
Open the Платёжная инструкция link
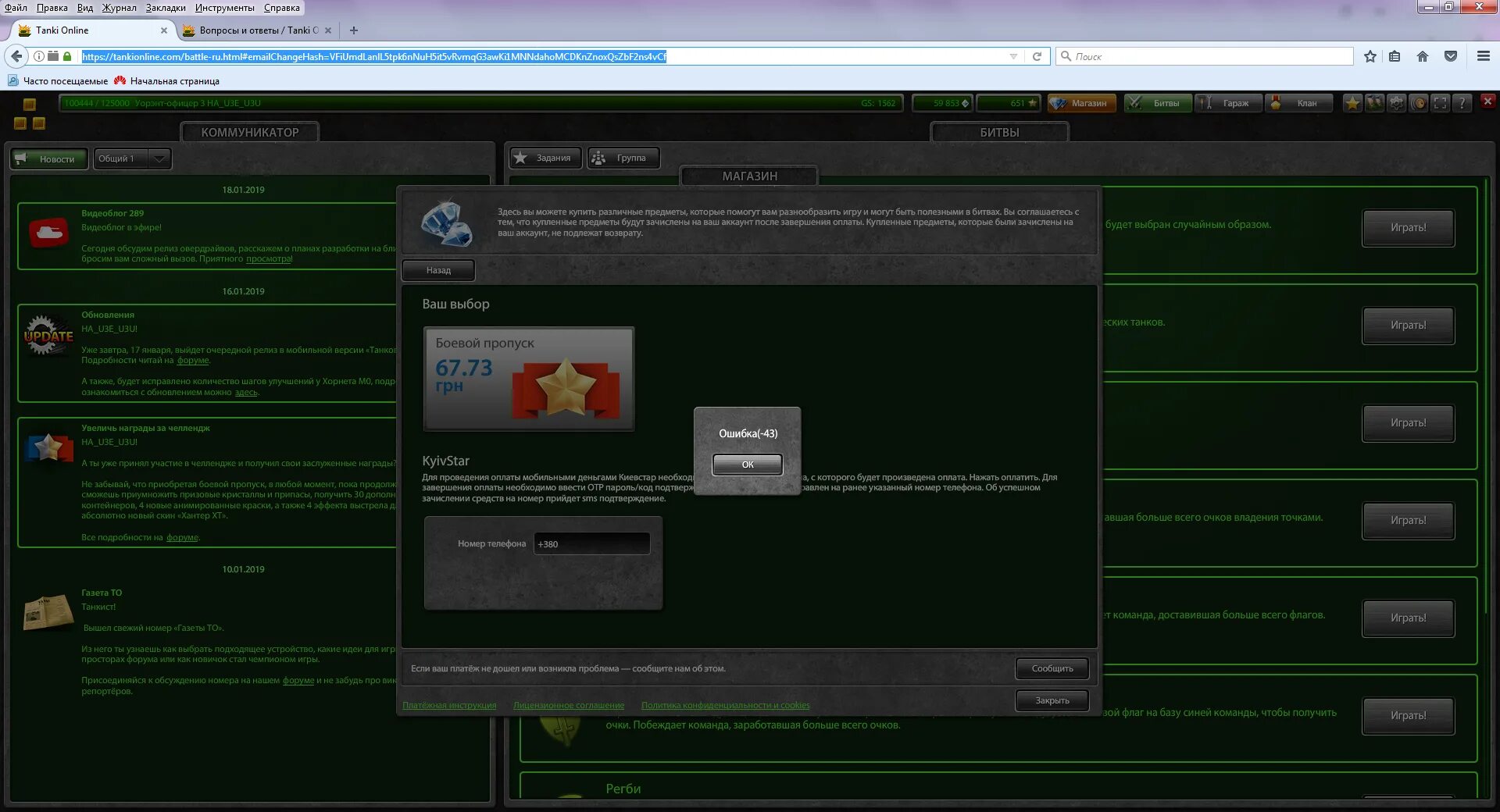tap(449, 705)
